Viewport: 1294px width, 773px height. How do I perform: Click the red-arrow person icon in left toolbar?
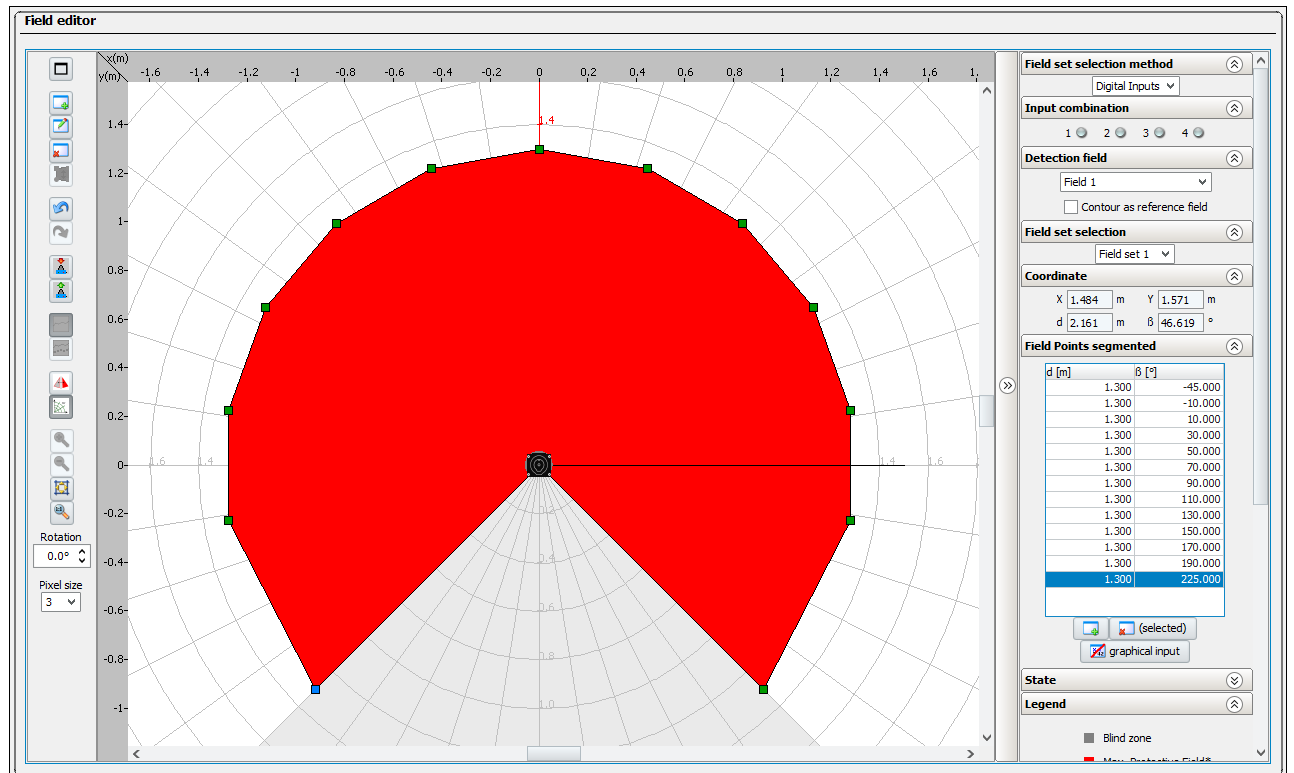point(61,267)
